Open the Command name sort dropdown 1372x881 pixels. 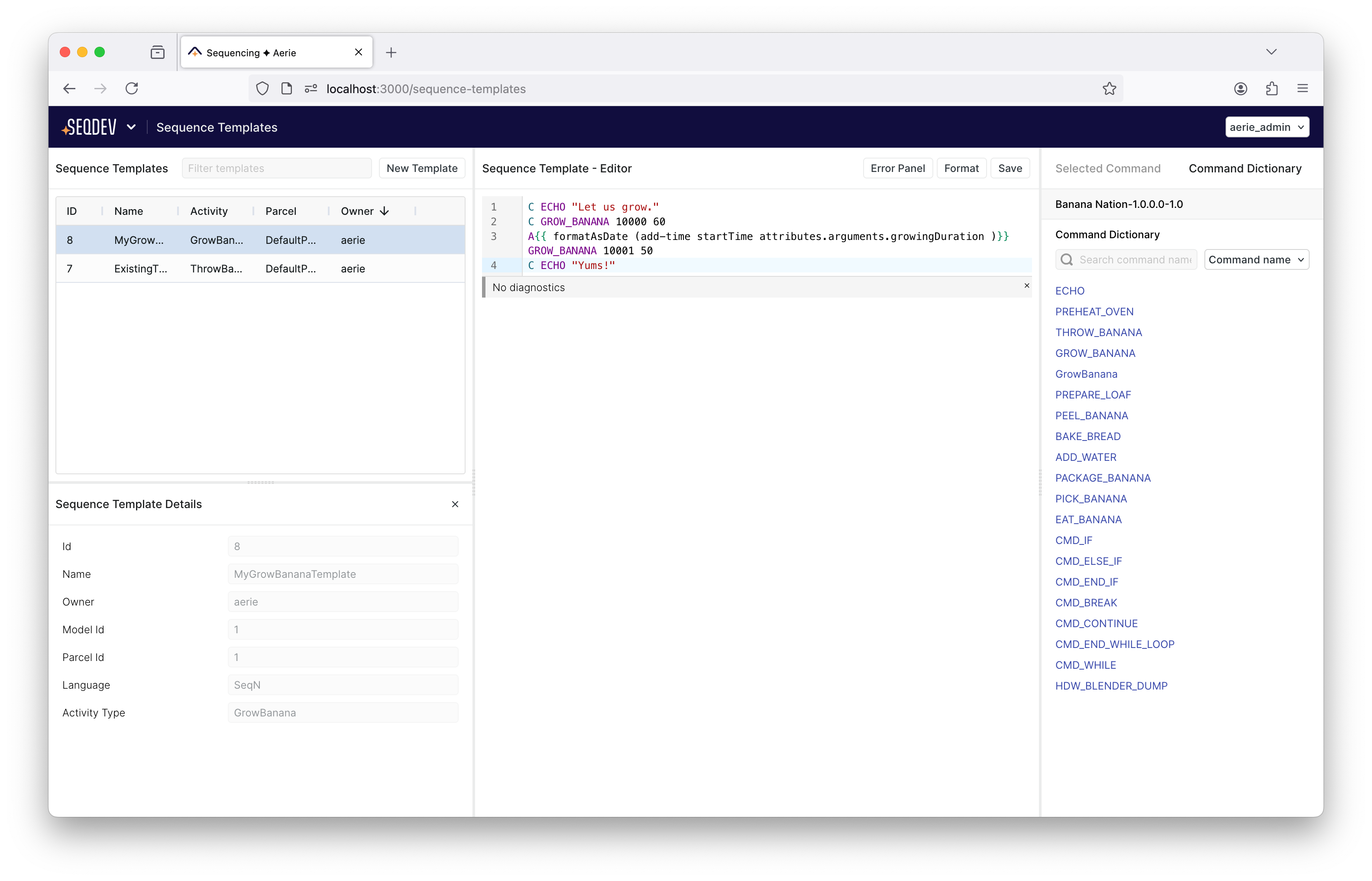pos(1256,259)
